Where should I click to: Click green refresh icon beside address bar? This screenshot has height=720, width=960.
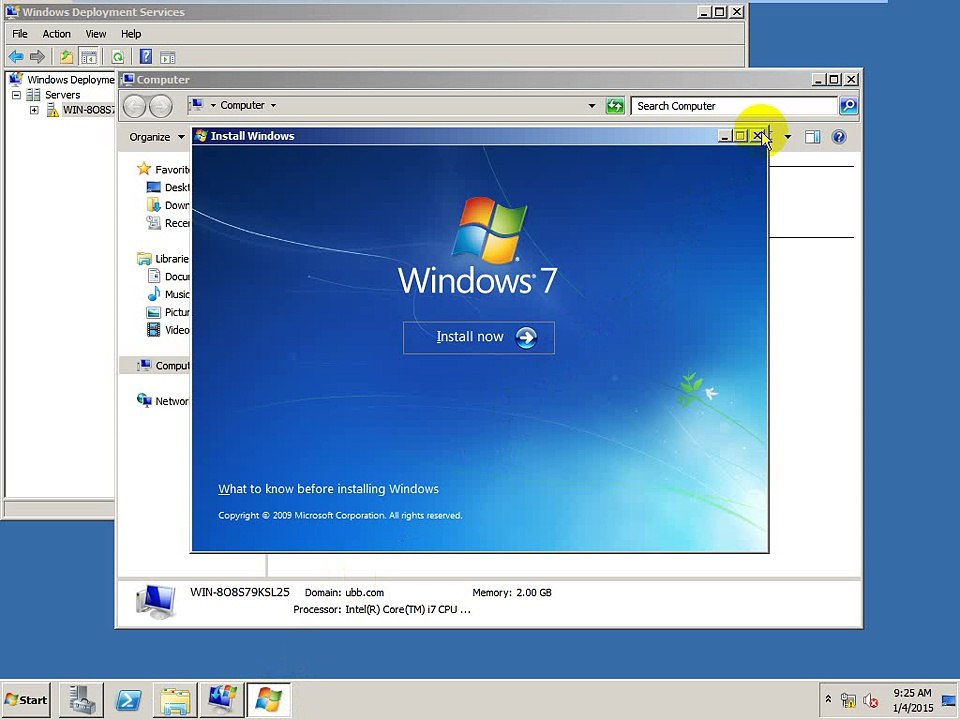click(x=615, y=106)
